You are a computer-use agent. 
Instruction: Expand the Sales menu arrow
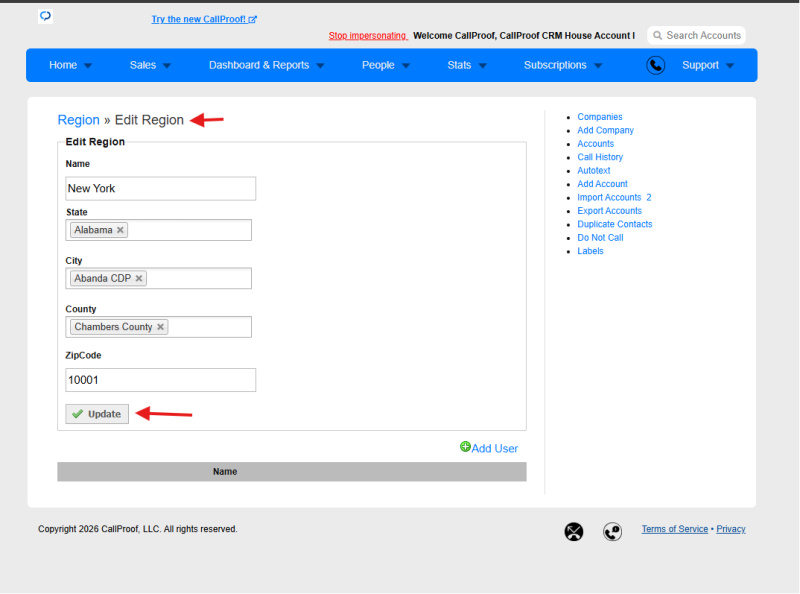[167, 66]
